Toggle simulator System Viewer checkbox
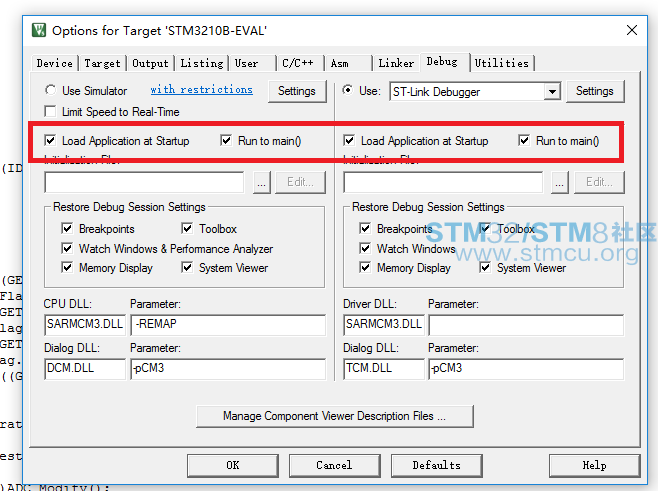Screen dimensions: 658x491 [x=187, y=267]
